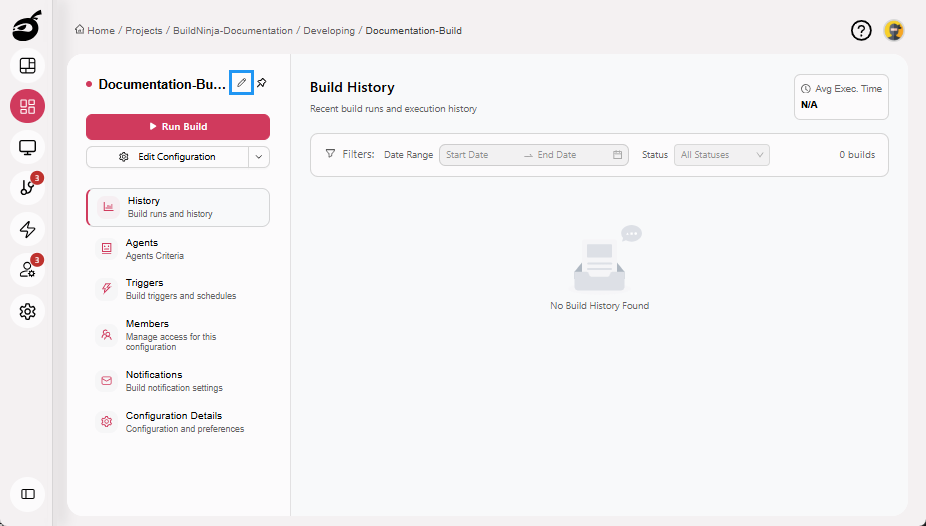
Task: Click the BuildNinja logo icon
Action: (x=27, y=26)
